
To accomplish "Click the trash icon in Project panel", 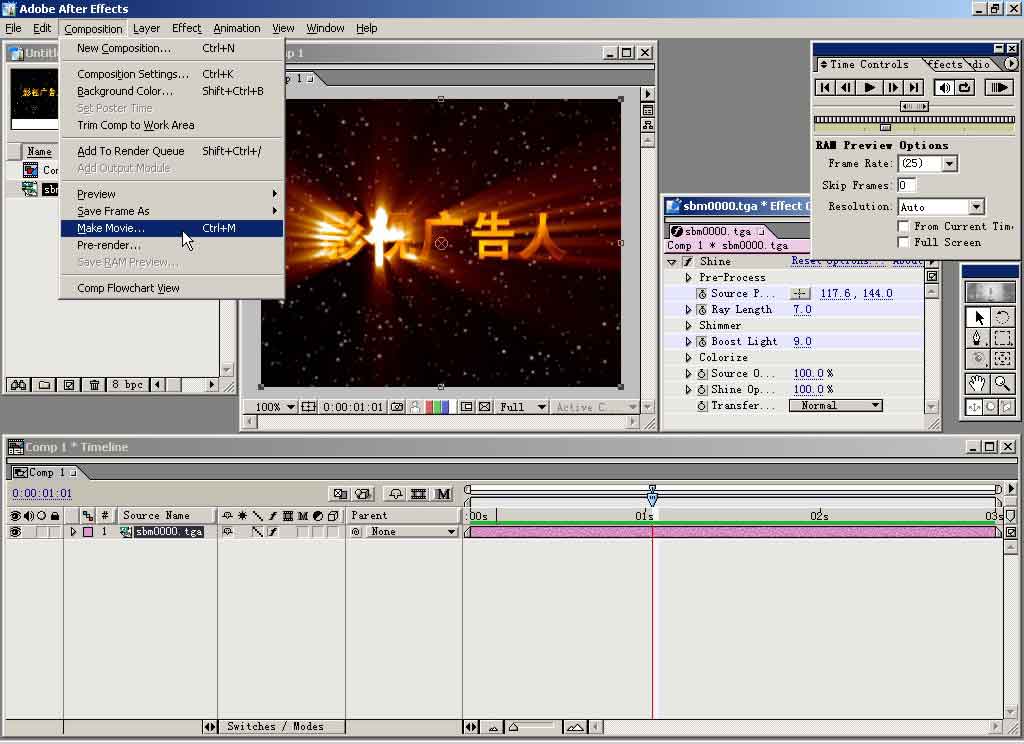I will (94, 385).
